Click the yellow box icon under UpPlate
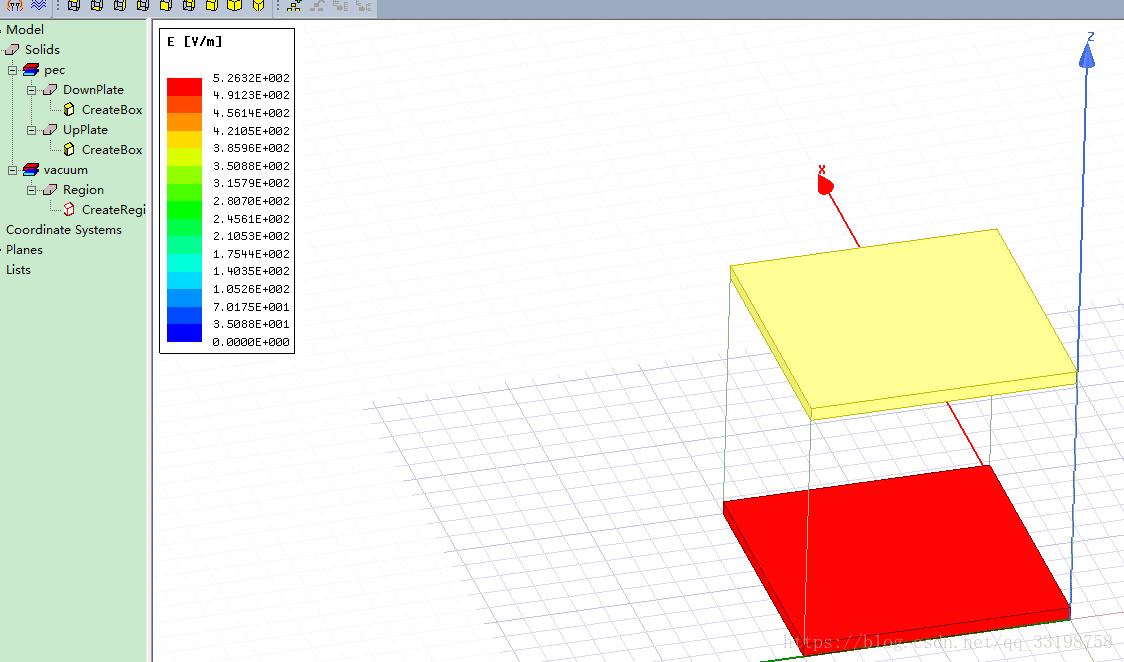1124x662 pixels. pos(69,150)
